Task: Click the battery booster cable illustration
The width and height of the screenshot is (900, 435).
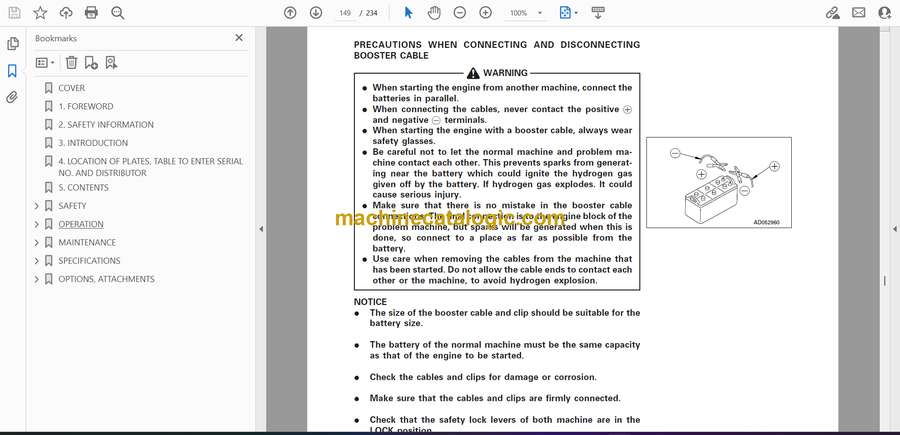Action: pos(719,182)
